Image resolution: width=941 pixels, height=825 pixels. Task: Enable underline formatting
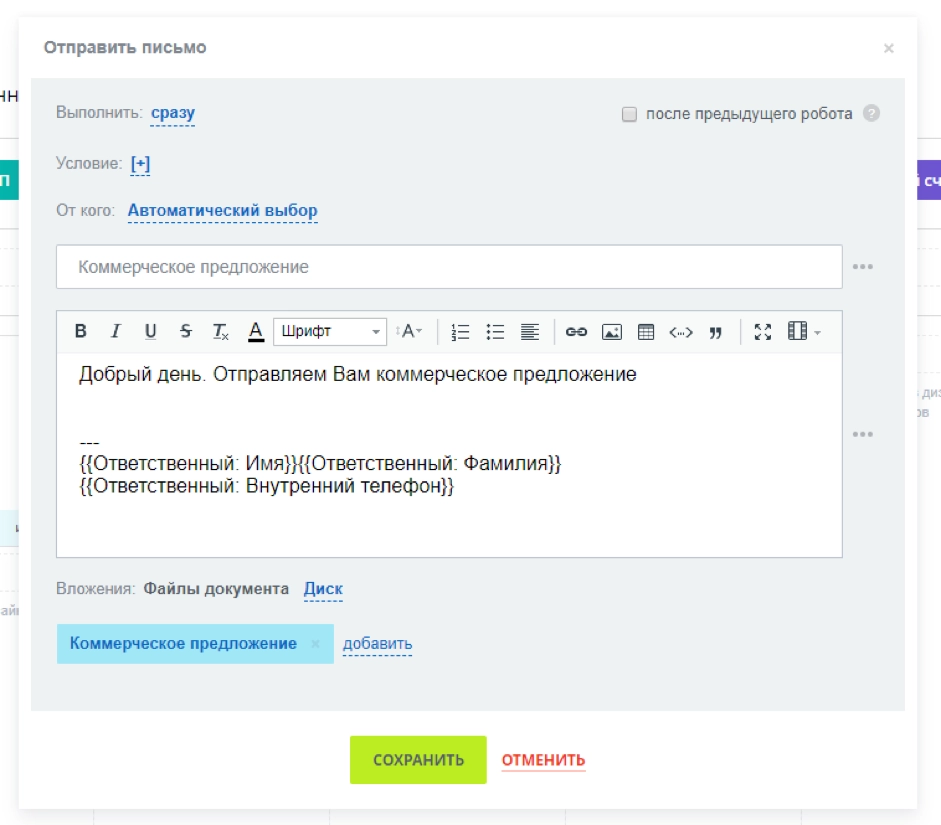pos(150,332)
